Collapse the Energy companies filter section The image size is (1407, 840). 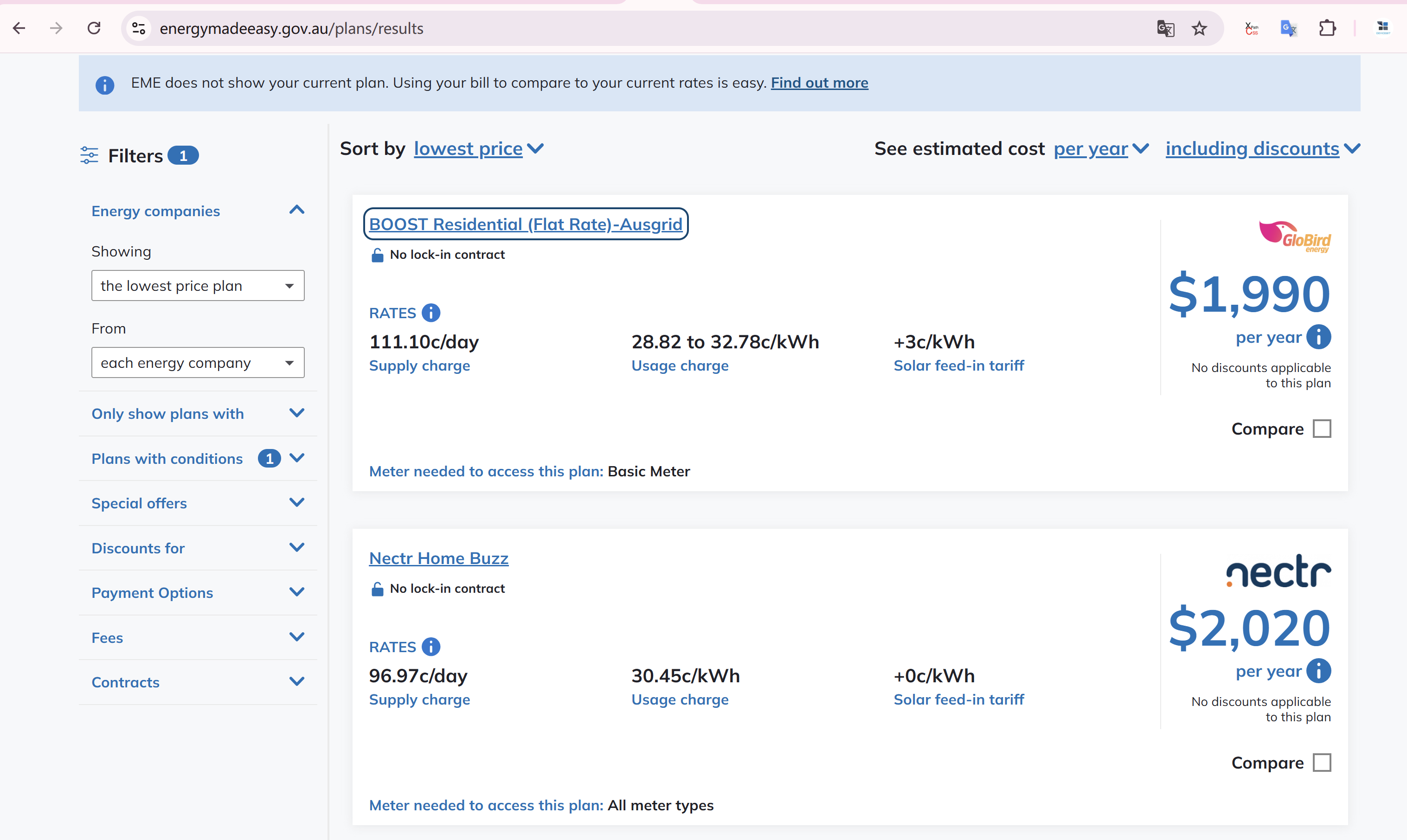coord(296,211)
